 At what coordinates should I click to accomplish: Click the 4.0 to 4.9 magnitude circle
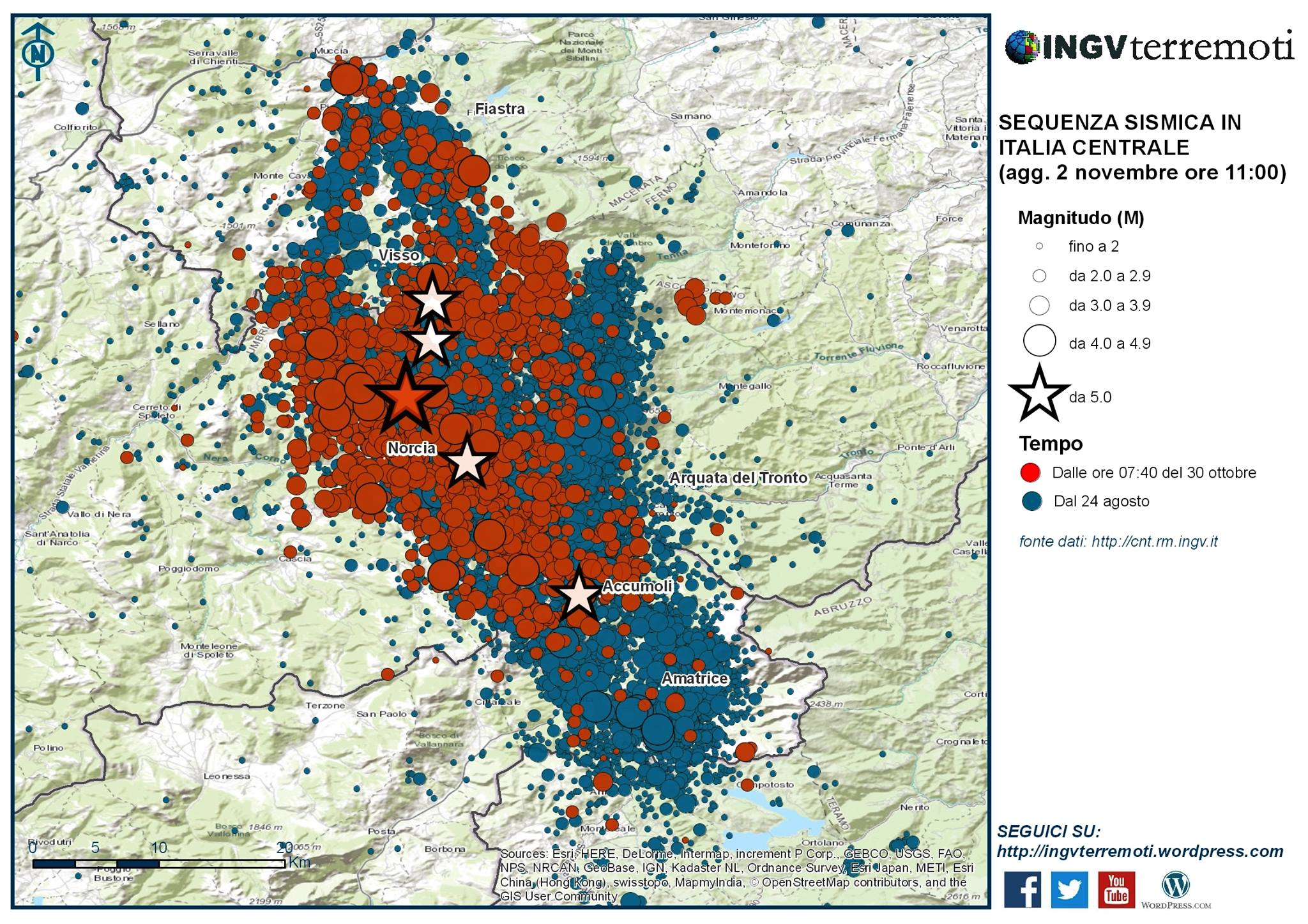[x=1039, y=340]
